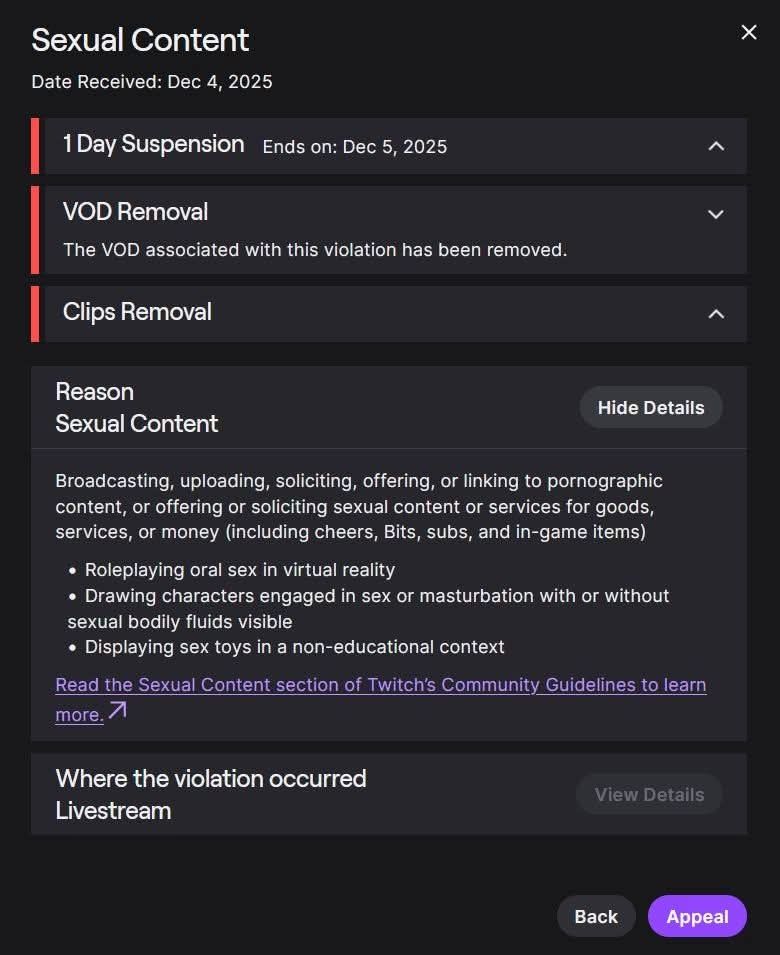This screenshot has width=780, height=955.
Task: Close the Sexual Content dialog
Action: pyautogui.click(x=749, y=32)
